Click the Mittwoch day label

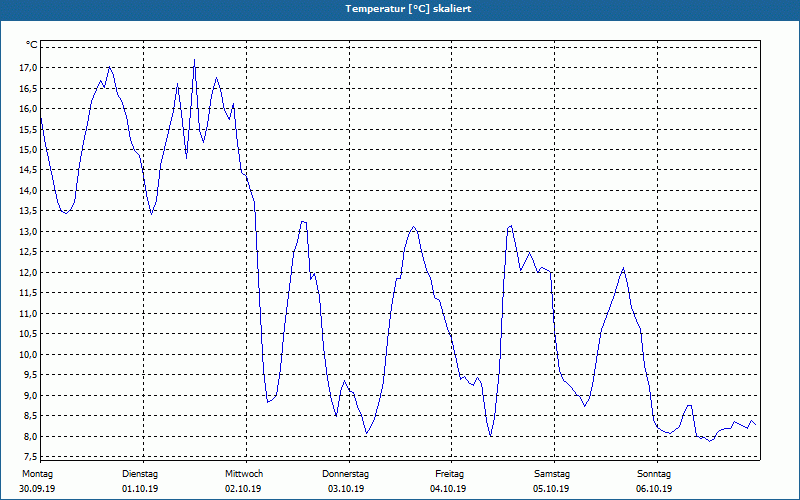[x=244, y=474]
